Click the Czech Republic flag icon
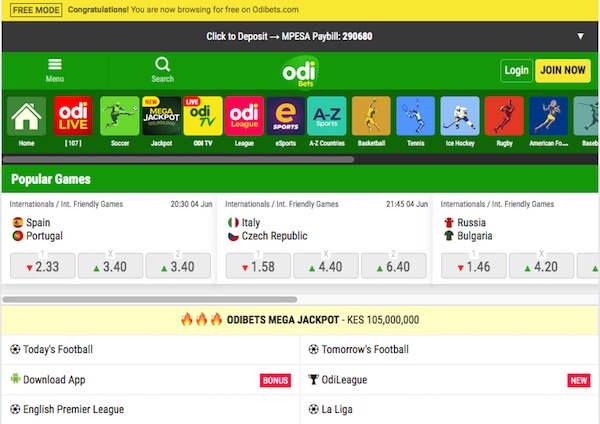Screen dimensions: 600x424 [233, 236]
